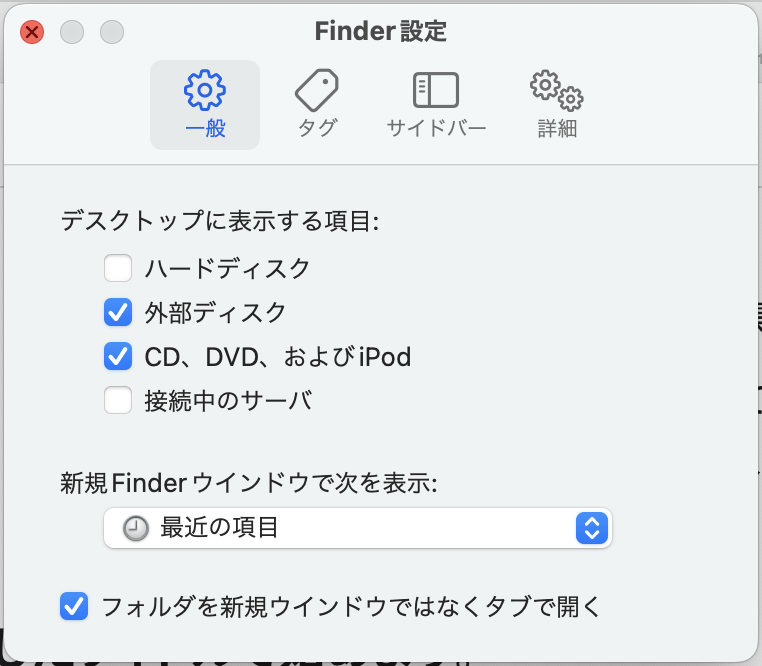This screenshot has height=666, width=762.
Task: Select the 一般 tab label
Action: pos(205,129)
